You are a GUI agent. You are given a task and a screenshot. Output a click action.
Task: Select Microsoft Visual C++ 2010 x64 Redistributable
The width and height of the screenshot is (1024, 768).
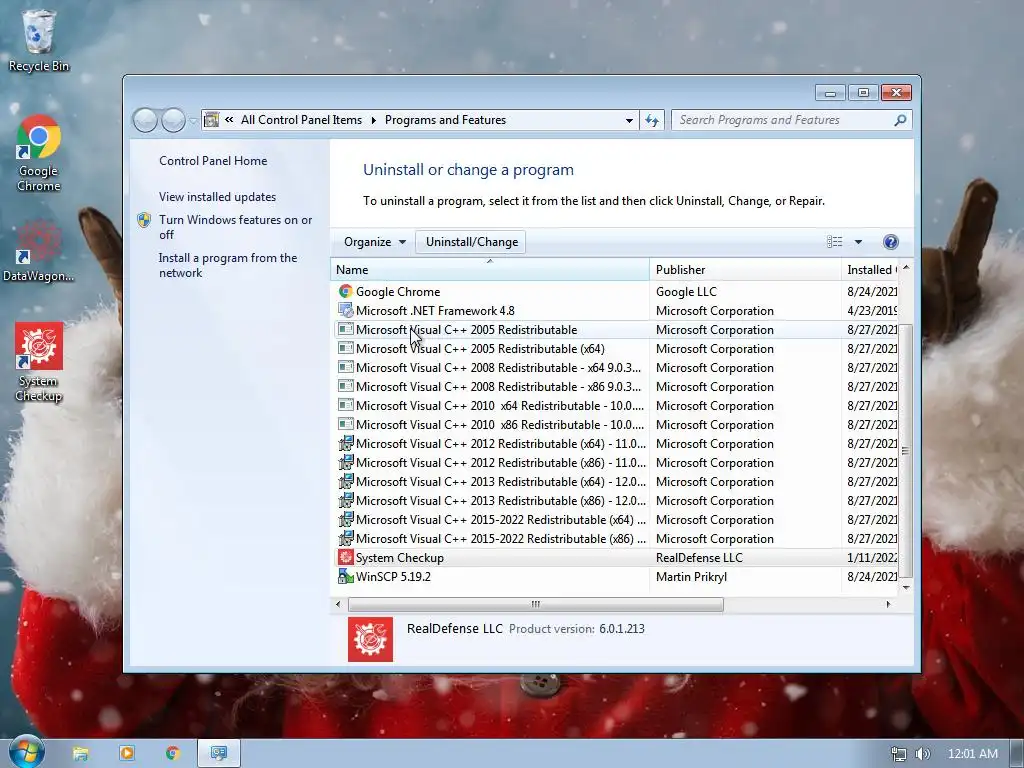click(616, 406)
